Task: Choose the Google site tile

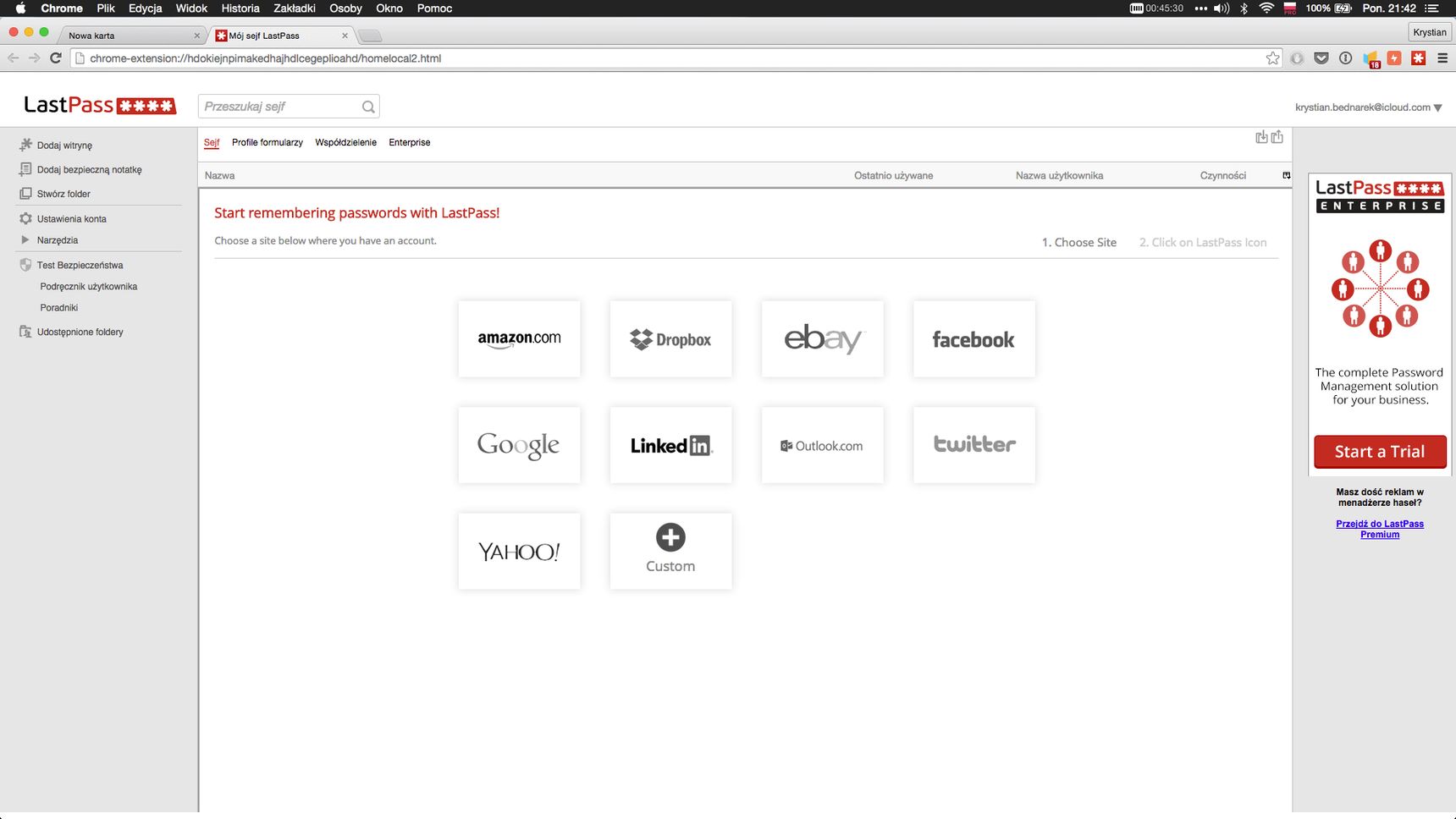Action: (519, 445)
